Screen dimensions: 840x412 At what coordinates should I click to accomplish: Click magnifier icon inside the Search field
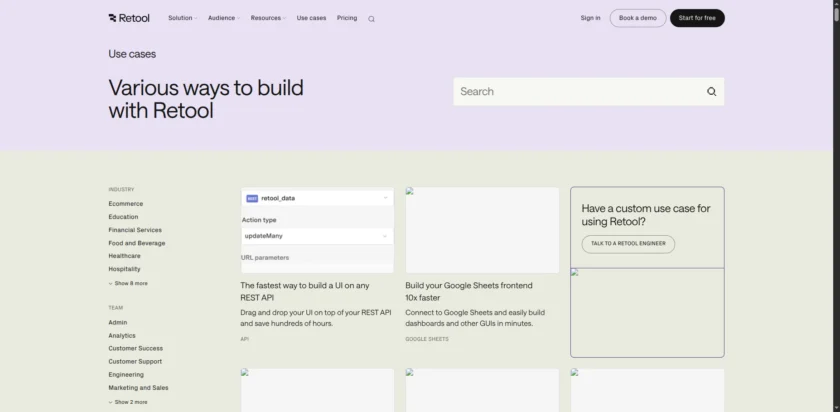pyautogui.click(x=711, y=92)
